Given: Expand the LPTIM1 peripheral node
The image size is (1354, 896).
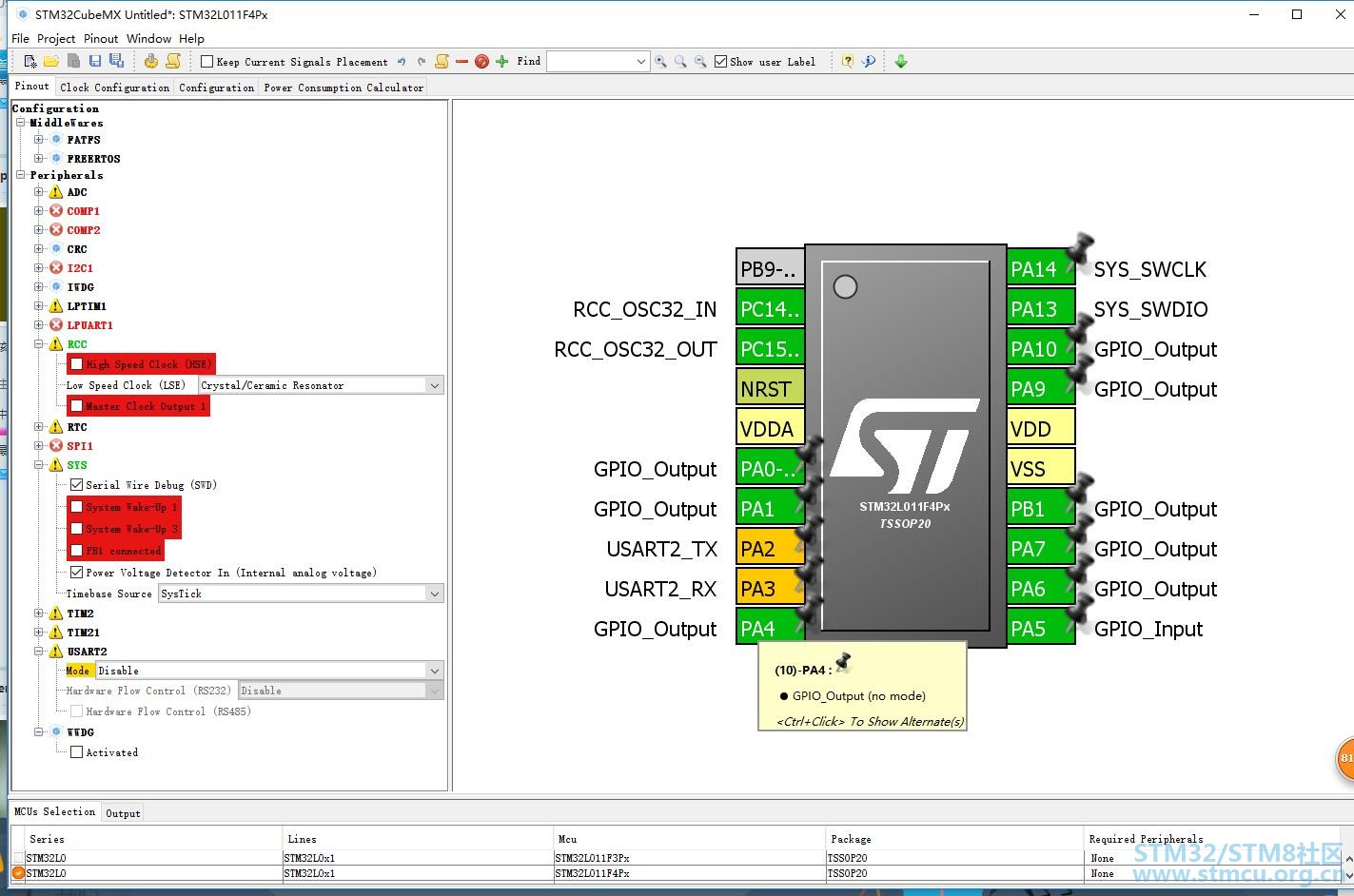Looking at the screenshot, I should pyautogui.click(x=39, y=306).
